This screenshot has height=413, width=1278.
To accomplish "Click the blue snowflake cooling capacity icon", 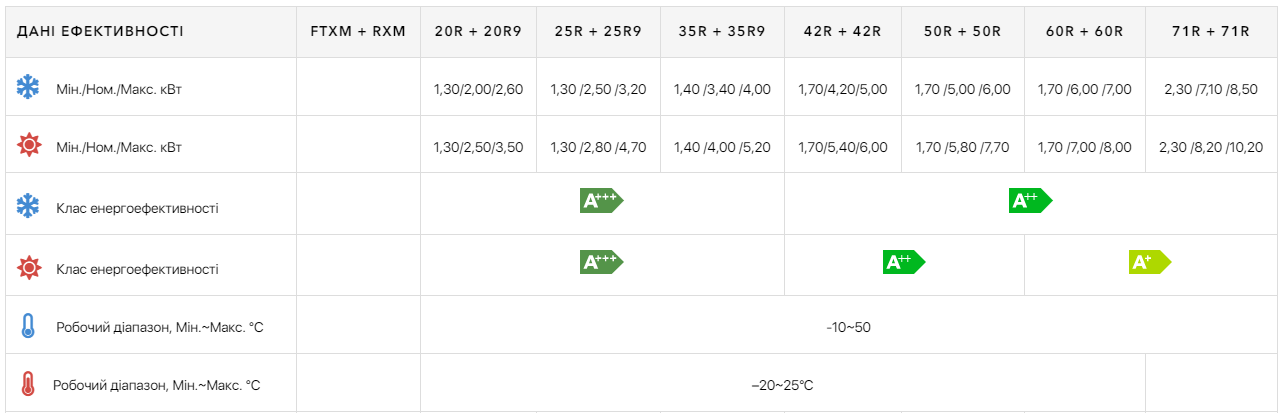I will click(x=28, y=88).
